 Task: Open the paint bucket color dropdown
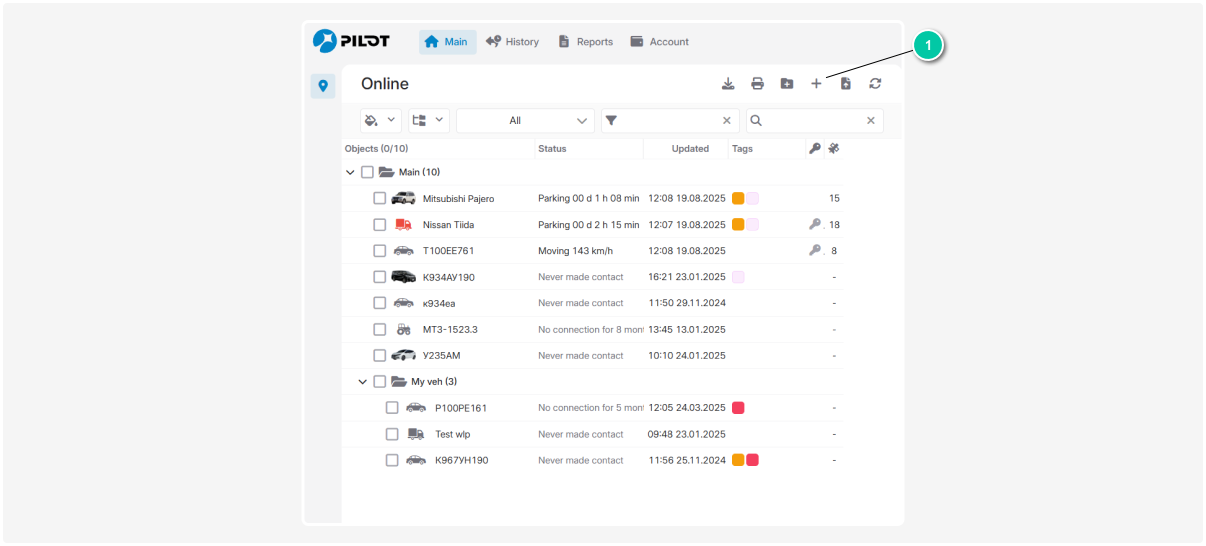[x=381, y=121]
